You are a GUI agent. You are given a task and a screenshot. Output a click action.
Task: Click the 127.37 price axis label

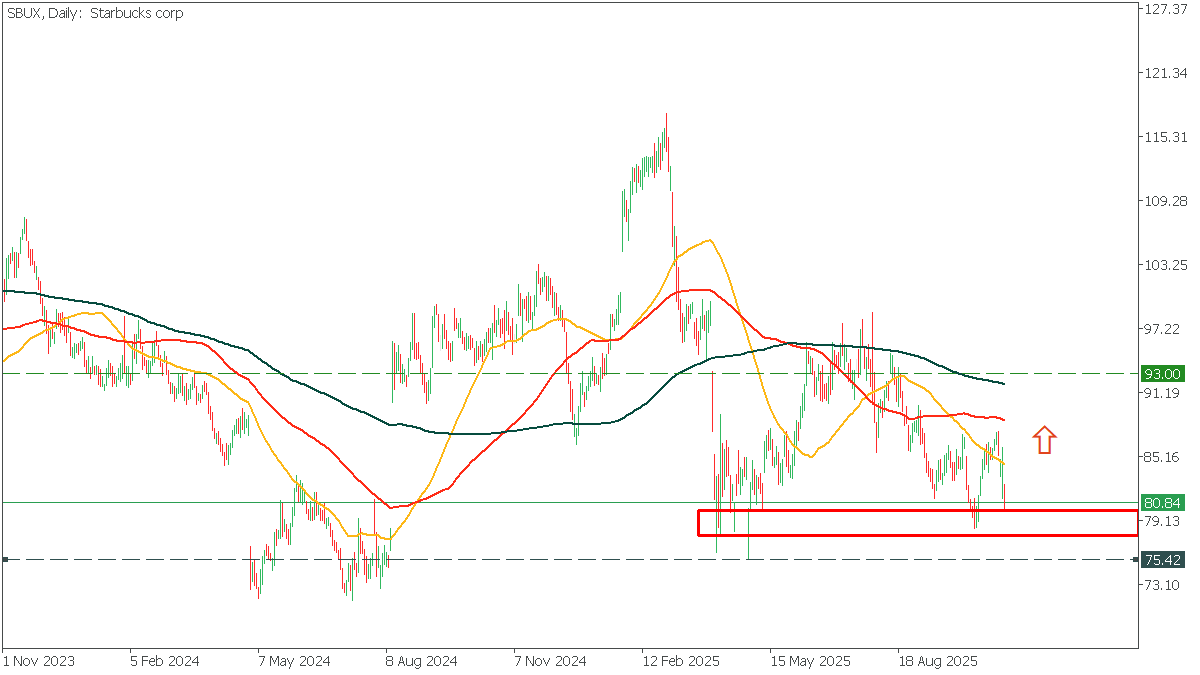pyautogui.click(x=1165, y=9)
